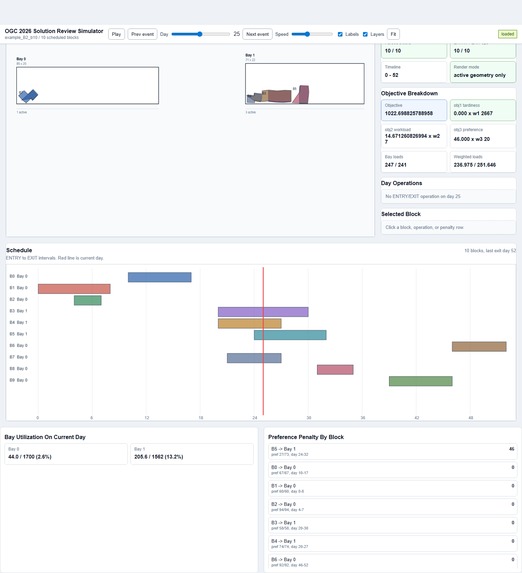Select the B9 green schedule bar

[421, 381]
